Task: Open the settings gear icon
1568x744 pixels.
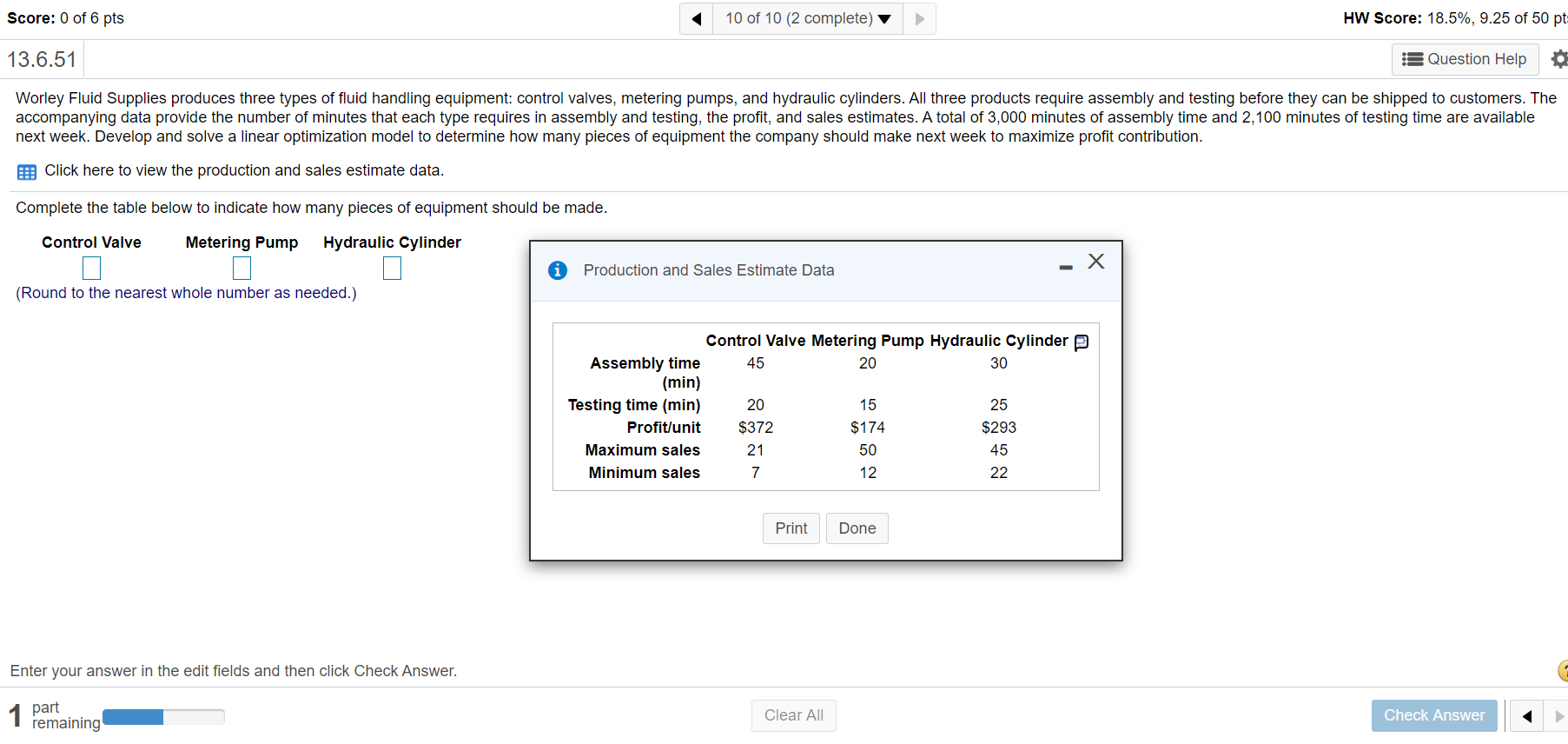Action: [1559, 59]
